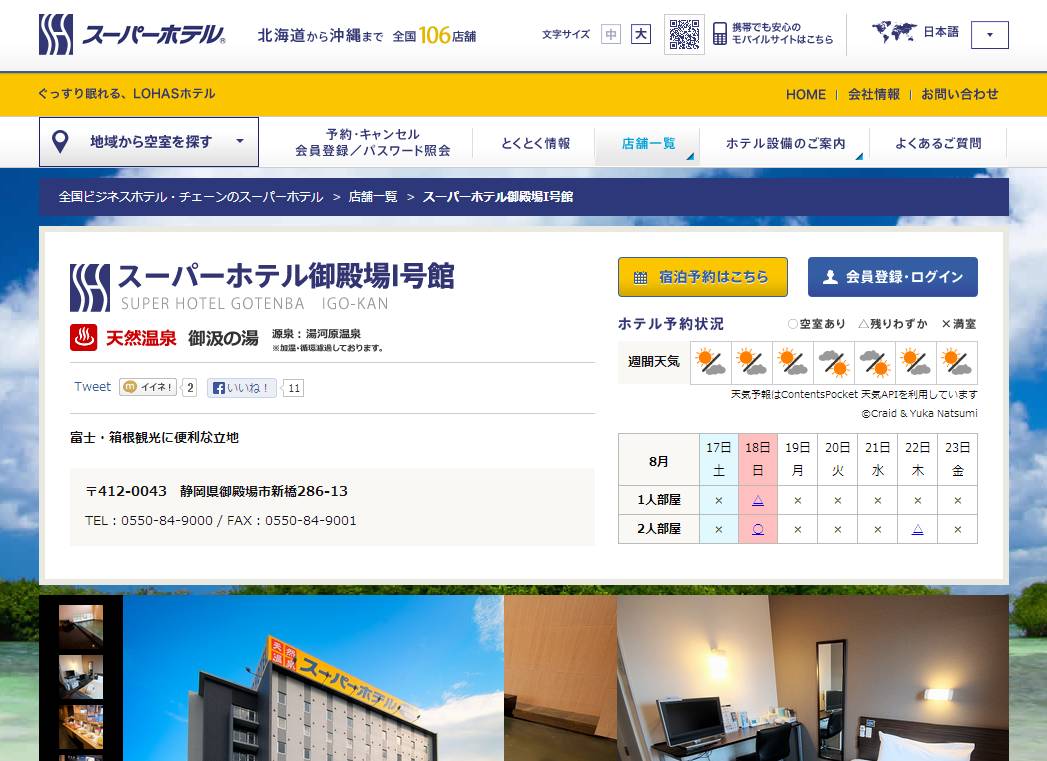Viewport: 1047px width, 761px height.
Task: Select third gallery thumbnail showing breakfast
Action: [81, 727]
